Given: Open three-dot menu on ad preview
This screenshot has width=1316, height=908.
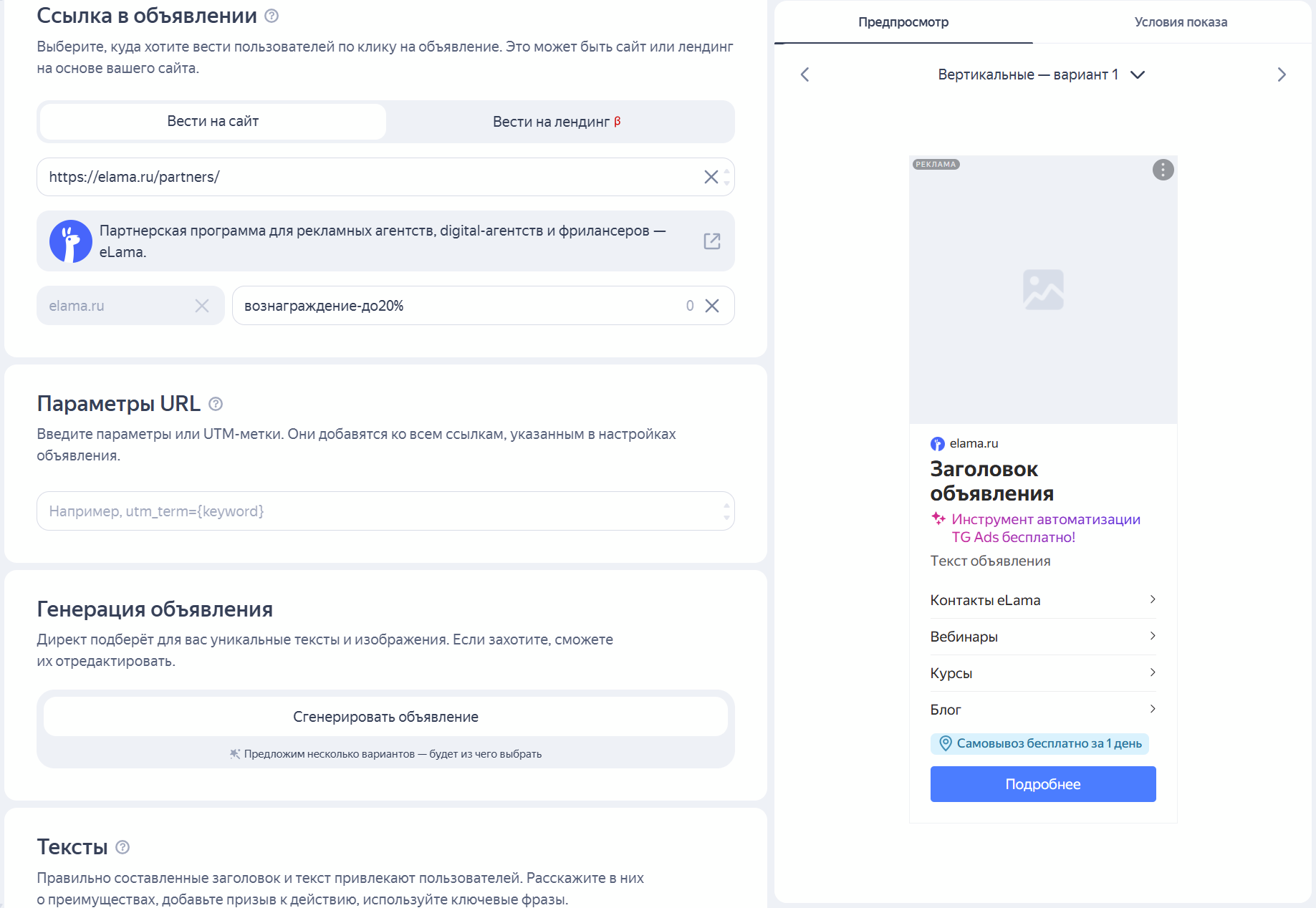Looking at the screenshot, I should [x=1163, y=170].
